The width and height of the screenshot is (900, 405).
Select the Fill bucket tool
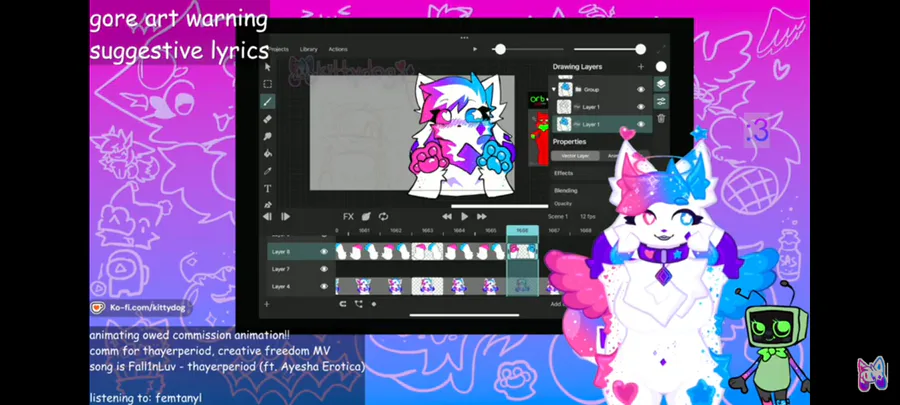point(267,154)
